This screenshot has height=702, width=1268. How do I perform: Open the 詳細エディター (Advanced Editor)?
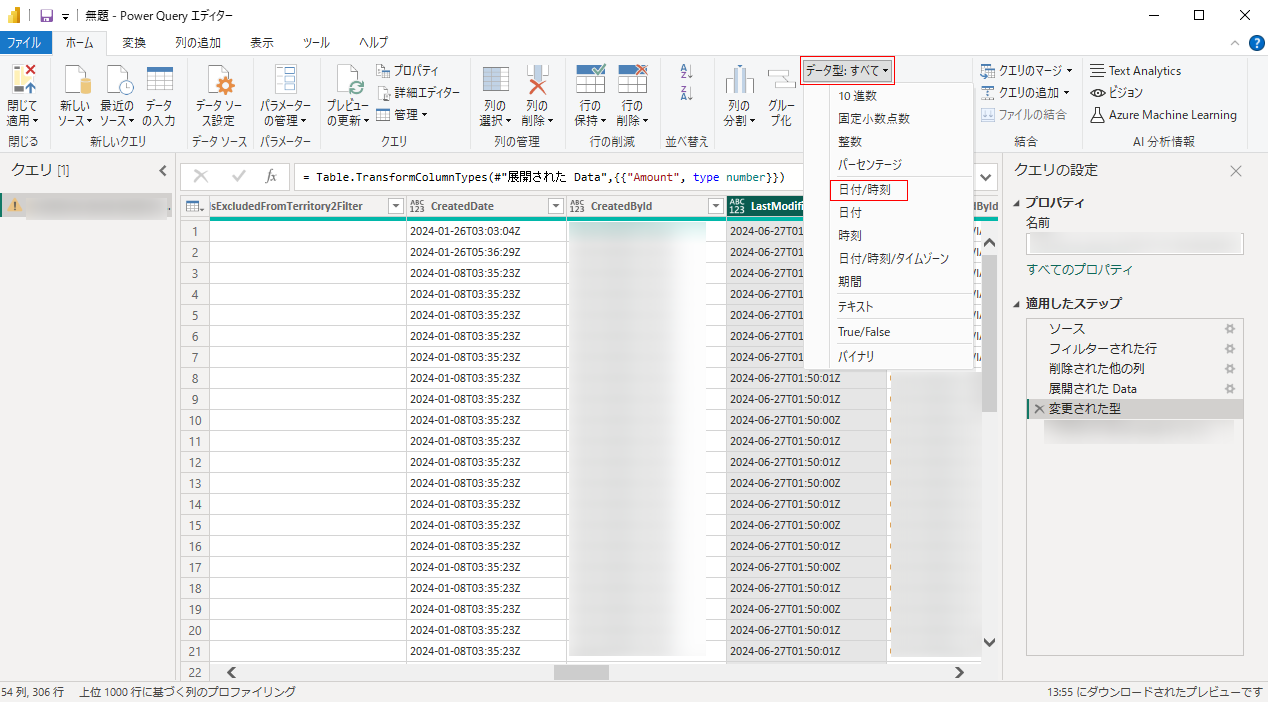(419, 92)
